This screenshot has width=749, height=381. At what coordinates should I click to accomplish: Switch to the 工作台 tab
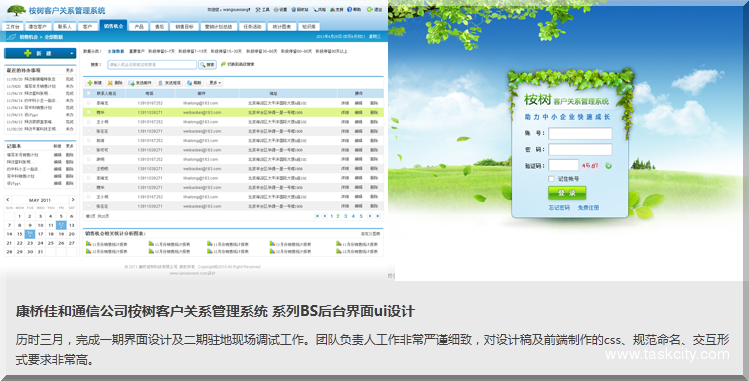click(x=13, y=27)
